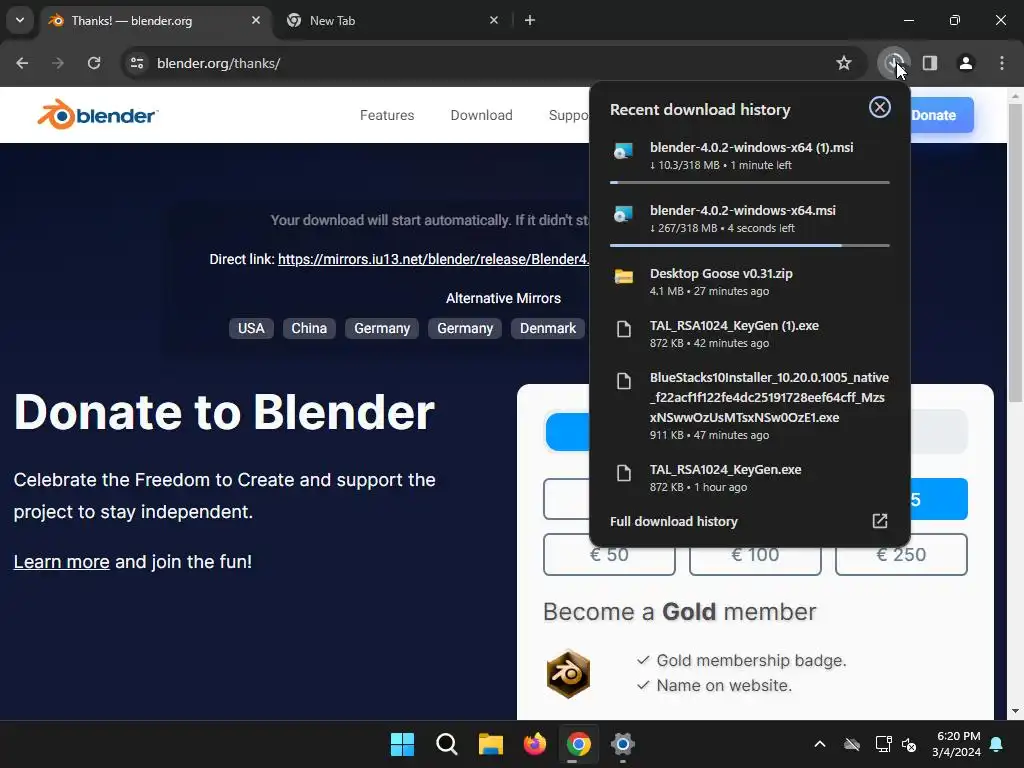Open the Windows Start menu
Screen dimensions: 1024x768
pos(402,744)
